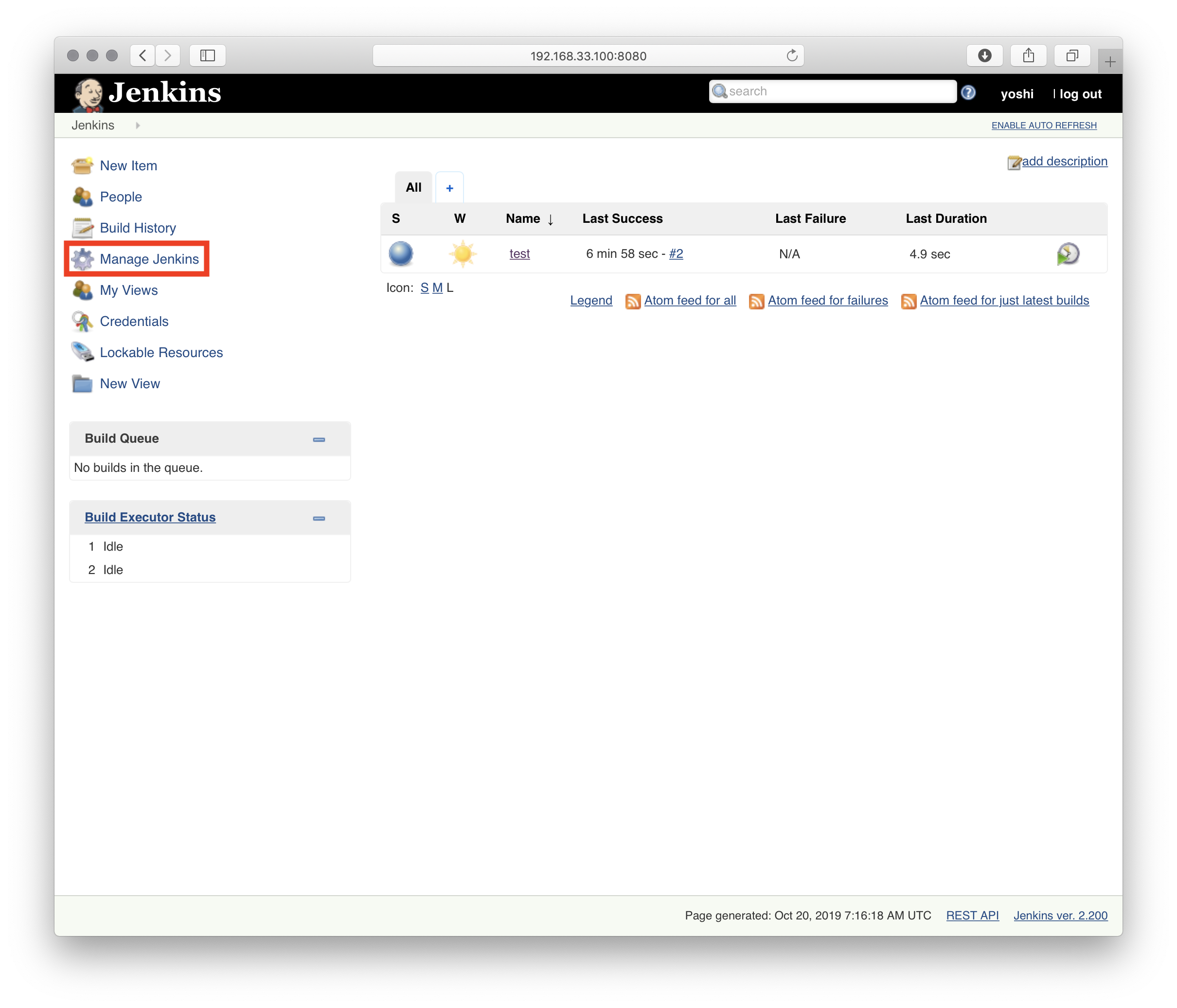Screen dimensions: 1177x1008
Task: Click the search help question mark icon
Action: pyautogui.click(x=968, y=92)
